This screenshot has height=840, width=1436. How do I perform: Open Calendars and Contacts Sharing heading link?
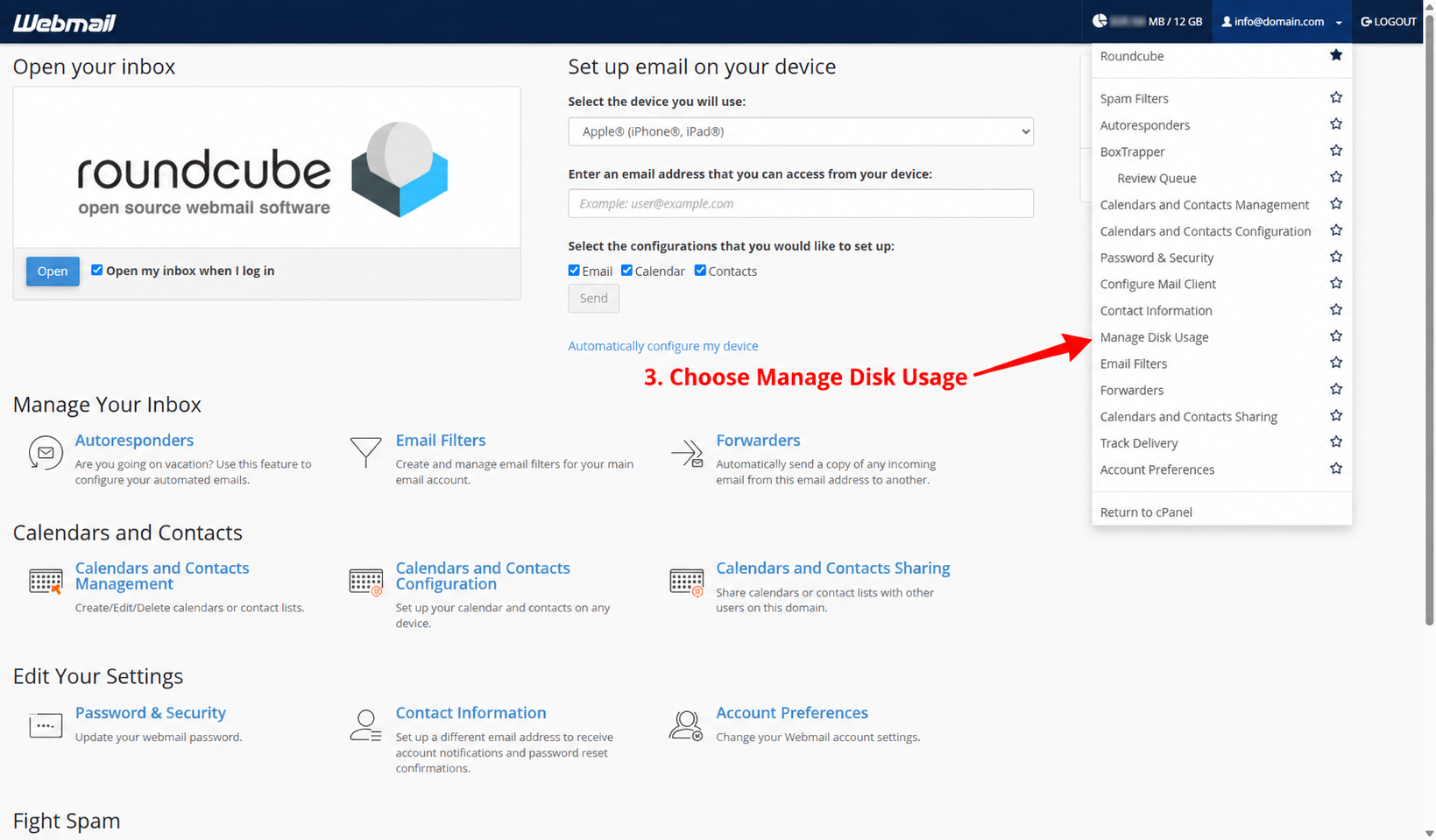tap(832, 568)
